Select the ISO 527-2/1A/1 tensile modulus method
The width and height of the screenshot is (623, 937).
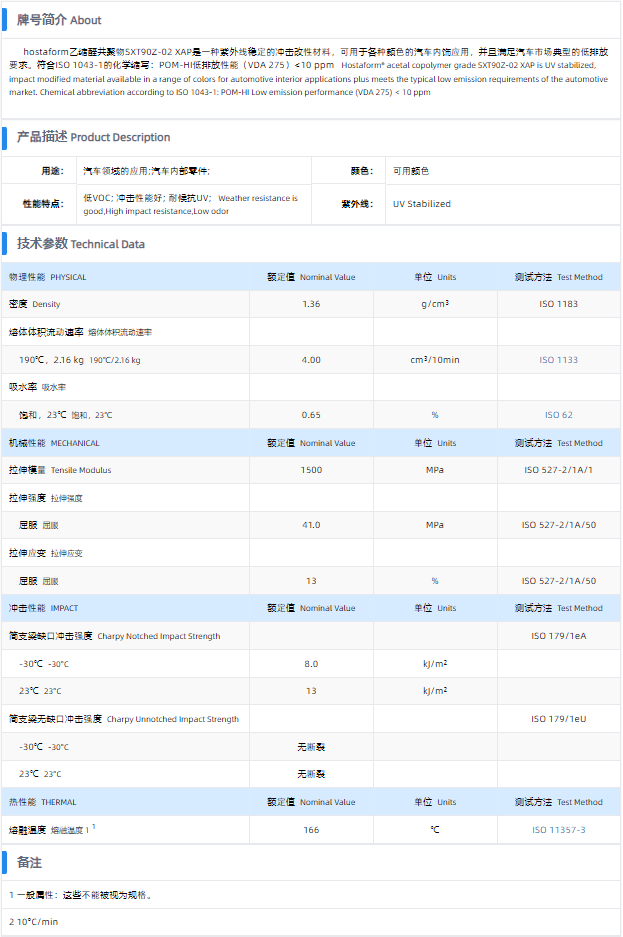pos(558,470)
